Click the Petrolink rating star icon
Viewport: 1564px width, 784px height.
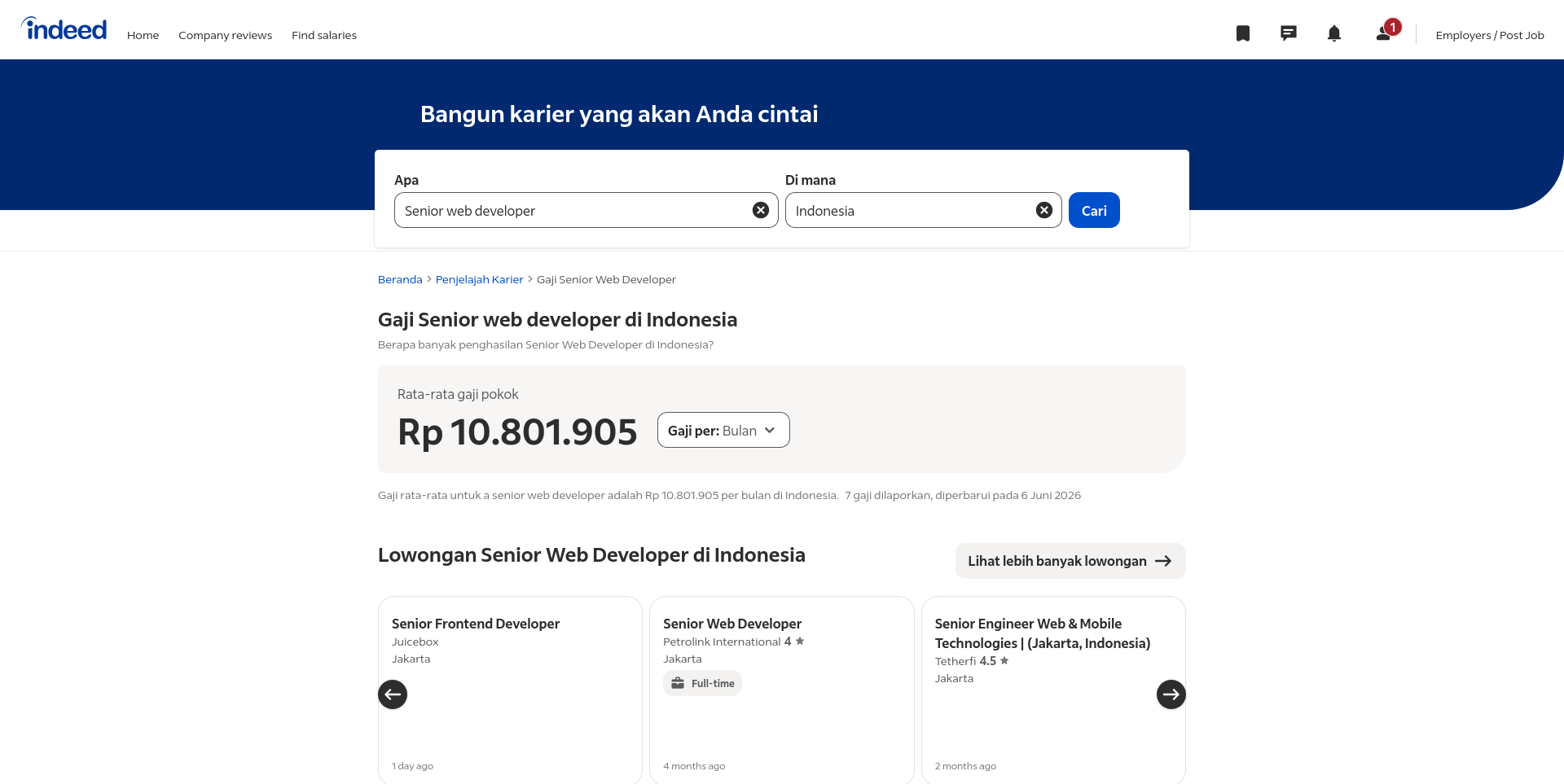800,641
